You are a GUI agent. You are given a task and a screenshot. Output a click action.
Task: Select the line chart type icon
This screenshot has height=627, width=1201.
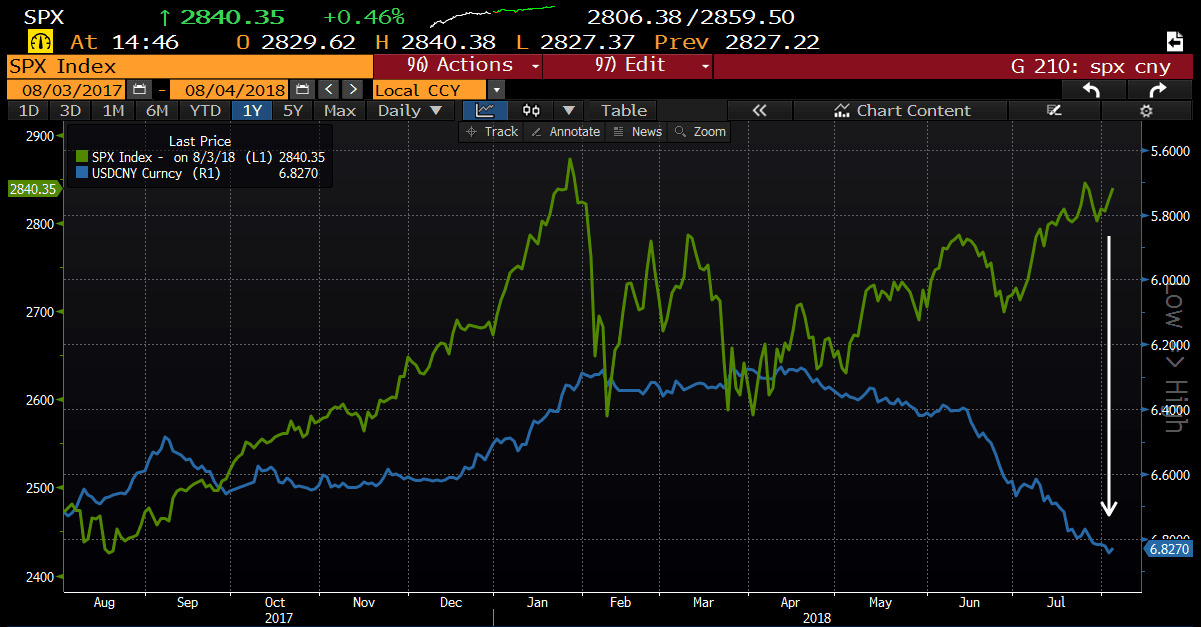coord(485,111)
